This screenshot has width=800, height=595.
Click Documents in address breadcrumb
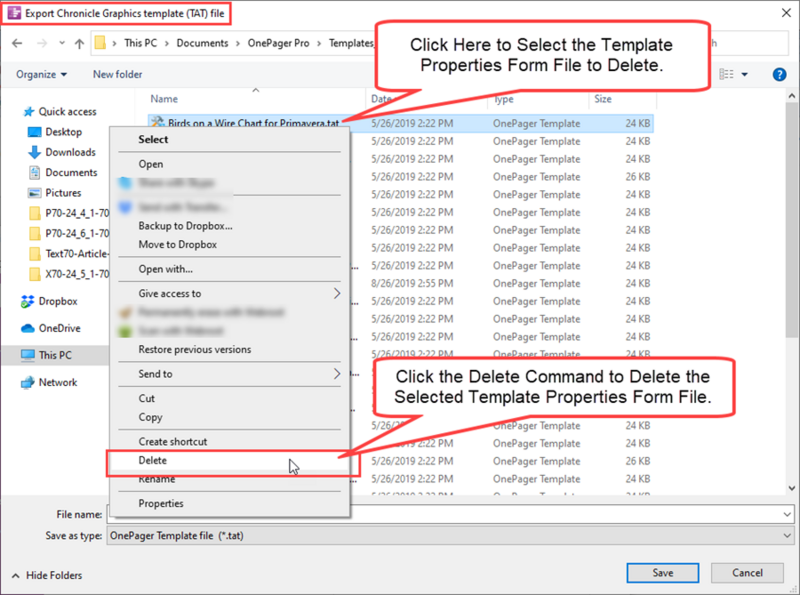coord(202,43)
